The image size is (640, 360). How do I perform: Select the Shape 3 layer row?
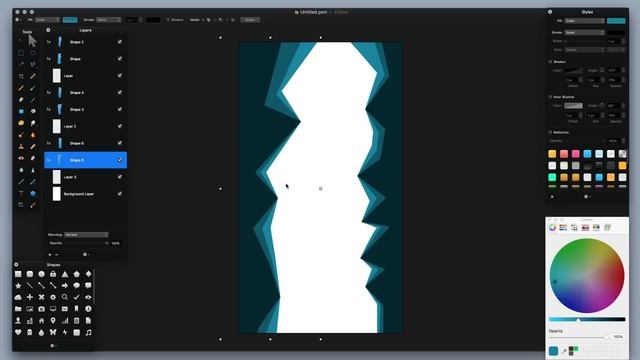85,109
